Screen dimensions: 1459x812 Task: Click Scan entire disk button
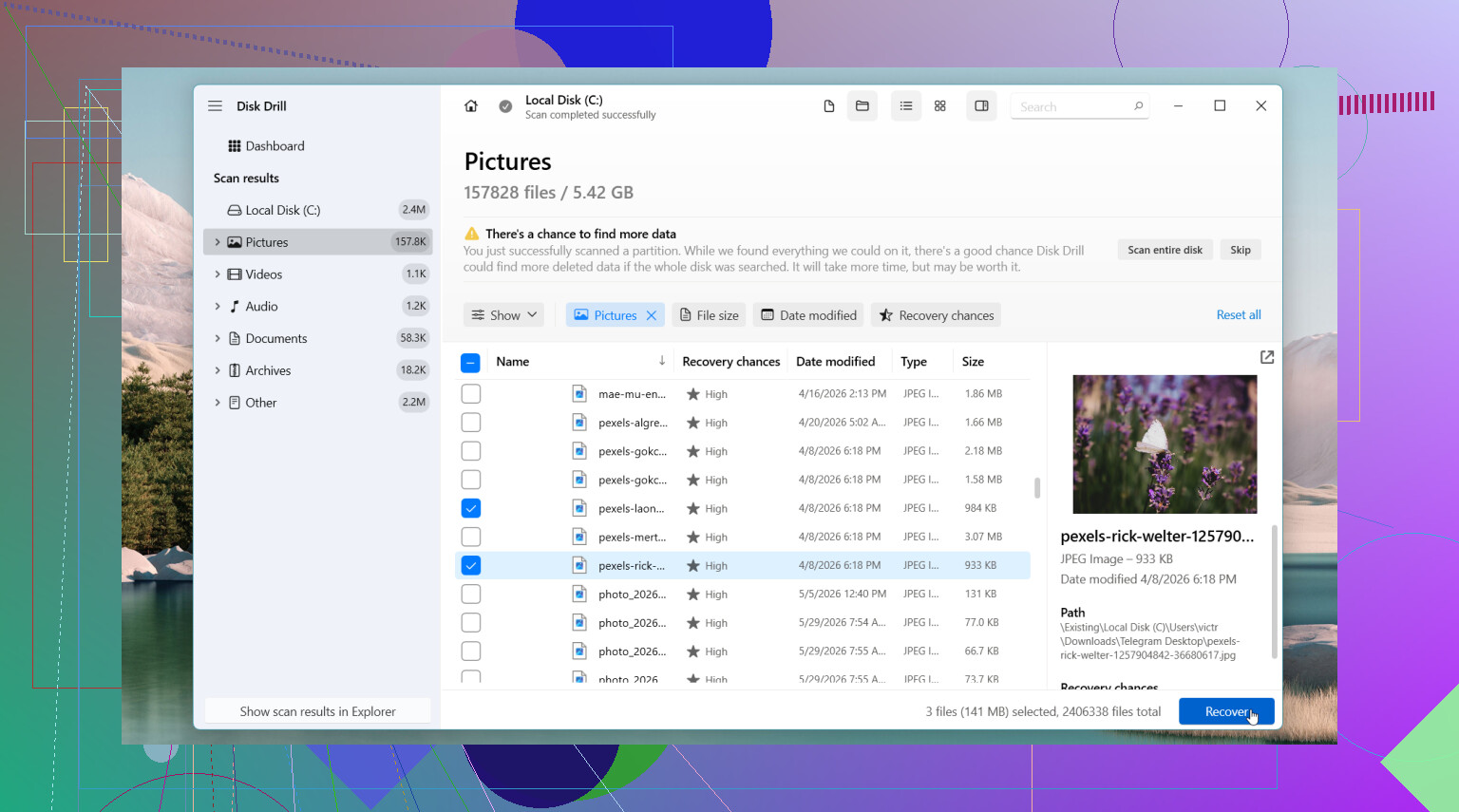(x=1165, y=250)
